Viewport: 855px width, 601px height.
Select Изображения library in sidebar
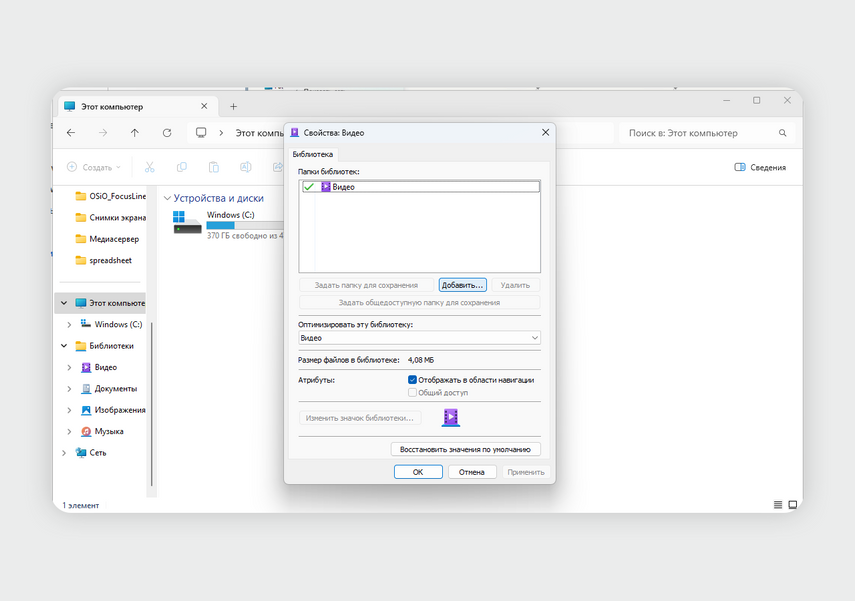[x=113, y=410]
